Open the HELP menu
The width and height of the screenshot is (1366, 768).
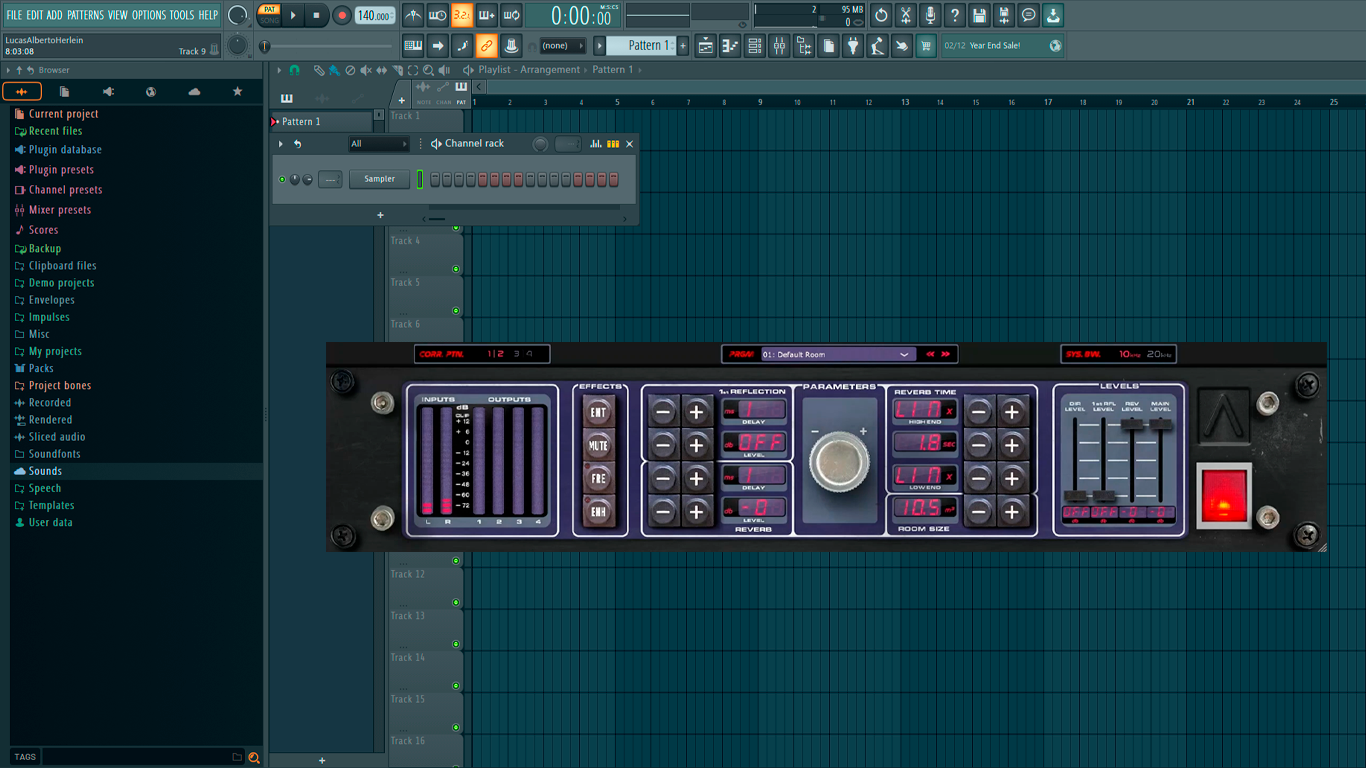click(x=208, y=15)
